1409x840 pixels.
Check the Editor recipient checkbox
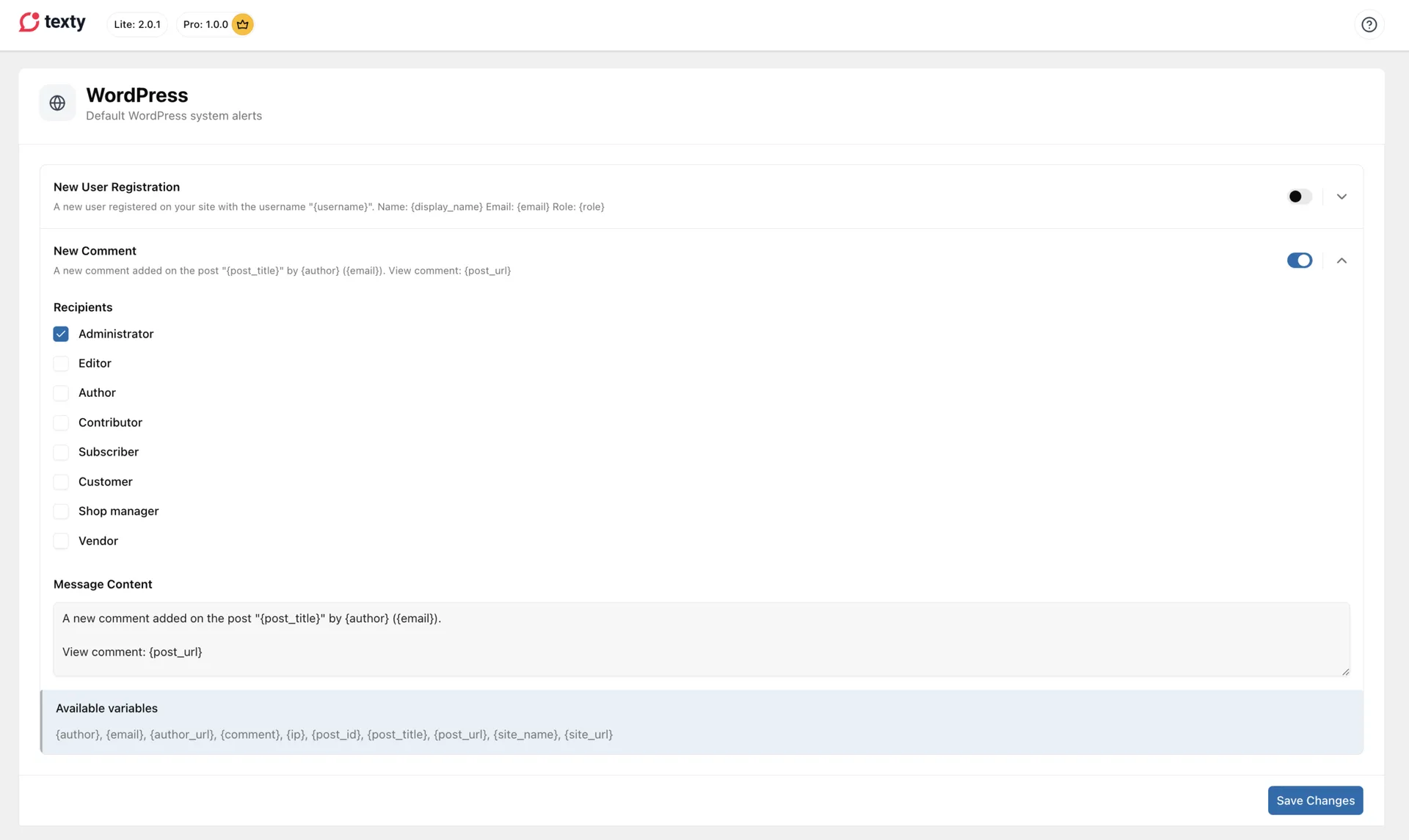tap(61, 363)
